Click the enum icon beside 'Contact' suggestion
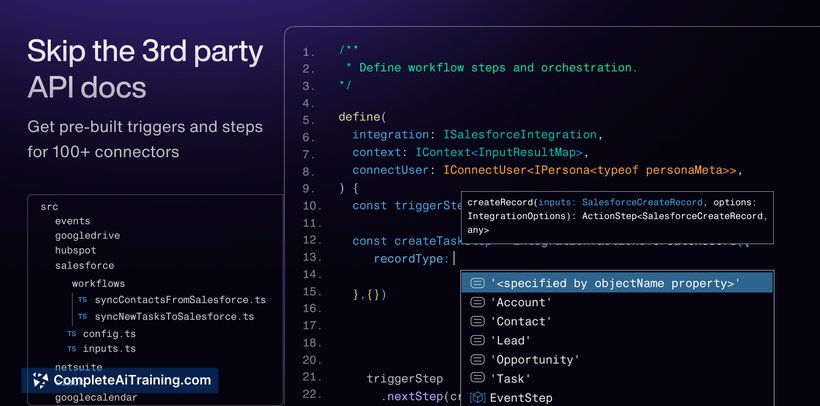The width and height of the screenshot is (820, 406). (477, 321)
